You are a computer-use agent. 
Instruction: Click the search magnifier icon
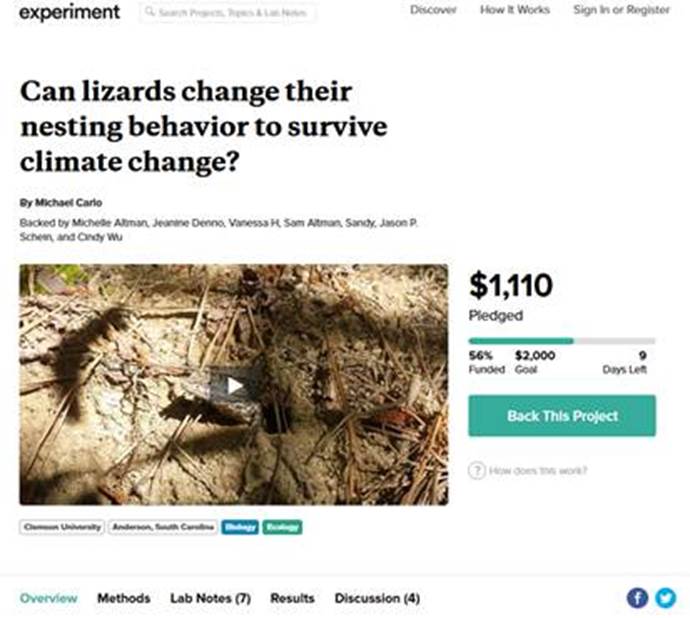pyautogui.click(x=150, y=13)
